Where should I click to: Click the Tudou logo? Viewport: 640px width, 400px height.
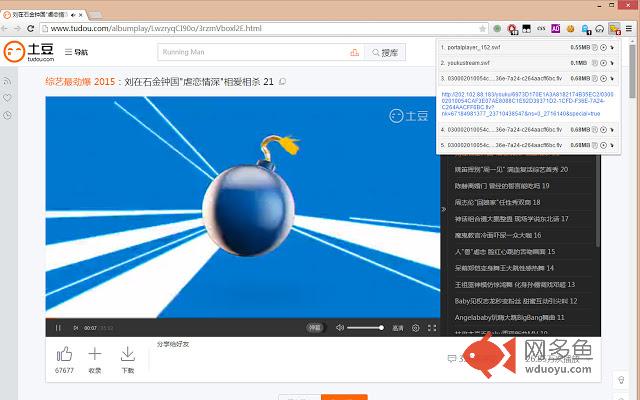point(29,51)
